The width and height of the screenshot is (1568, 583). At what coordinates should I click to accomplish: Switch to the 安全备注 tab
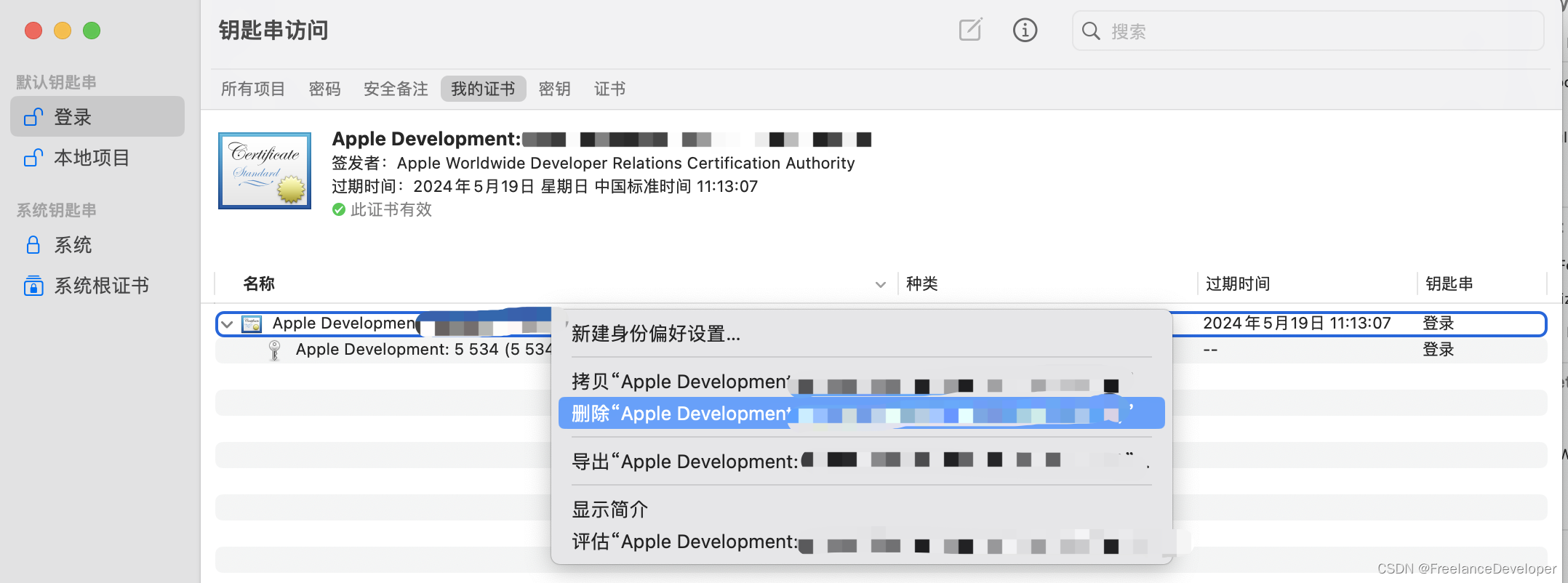pos(396,89)
